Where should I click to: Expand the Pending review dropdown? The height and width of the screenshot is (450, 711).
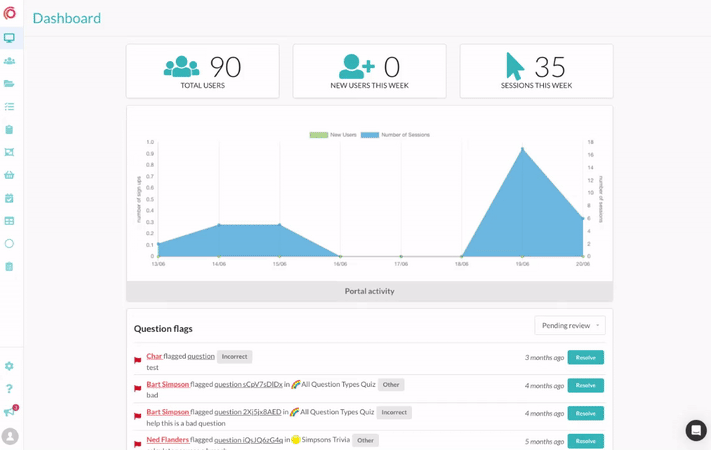click(x=570, y=325)
